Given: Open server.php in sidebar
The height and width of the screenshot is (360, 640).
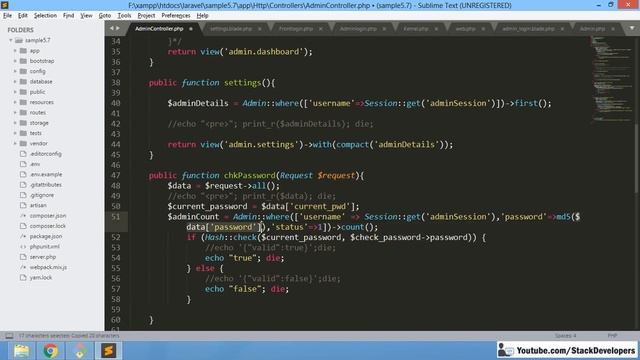Looking at the screenshot, I should pyautogui.click(x=43, y=257).
